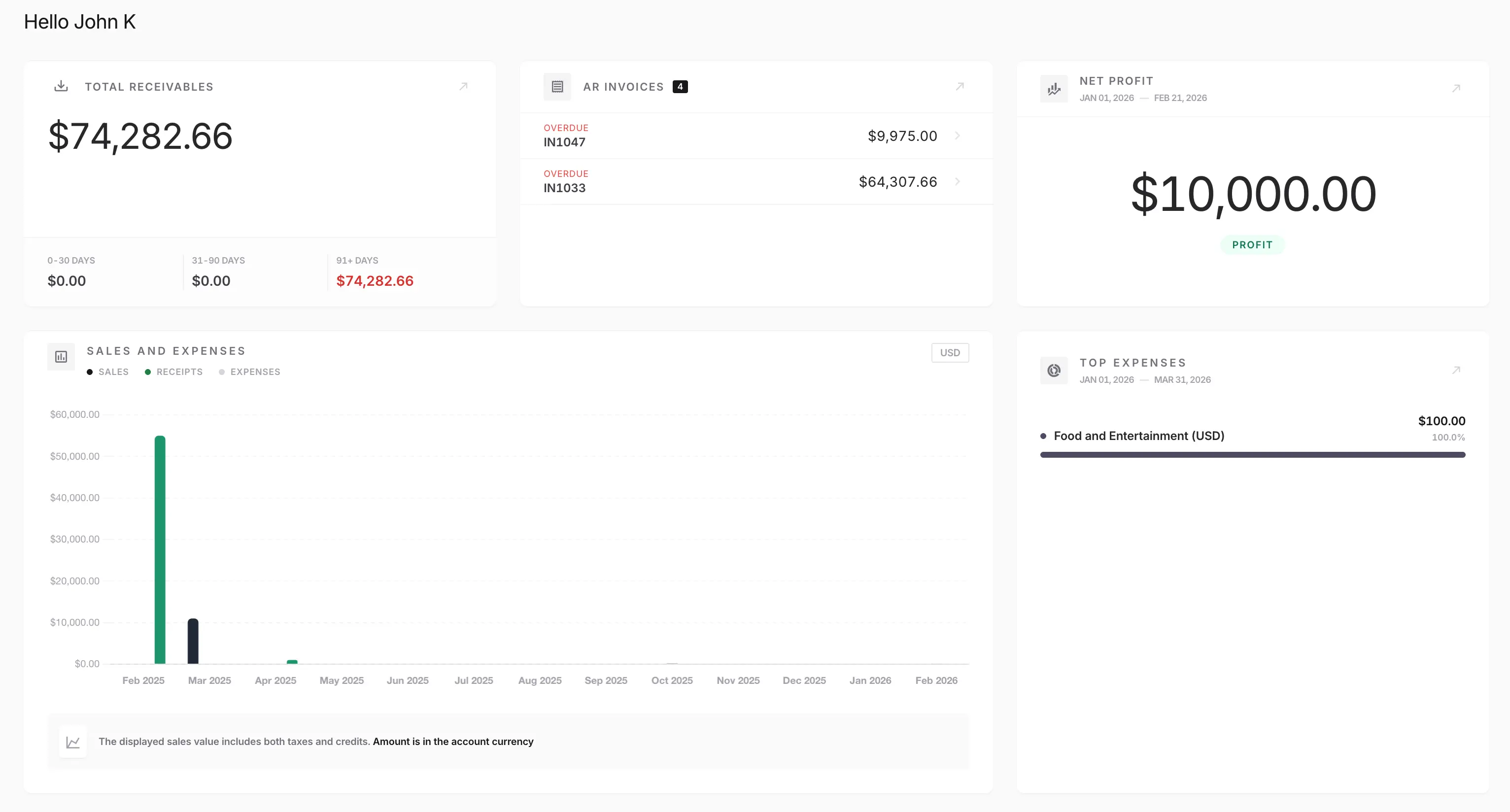
Task: Click the Food and Entertainment expense link
Action: click(1139, 436)
